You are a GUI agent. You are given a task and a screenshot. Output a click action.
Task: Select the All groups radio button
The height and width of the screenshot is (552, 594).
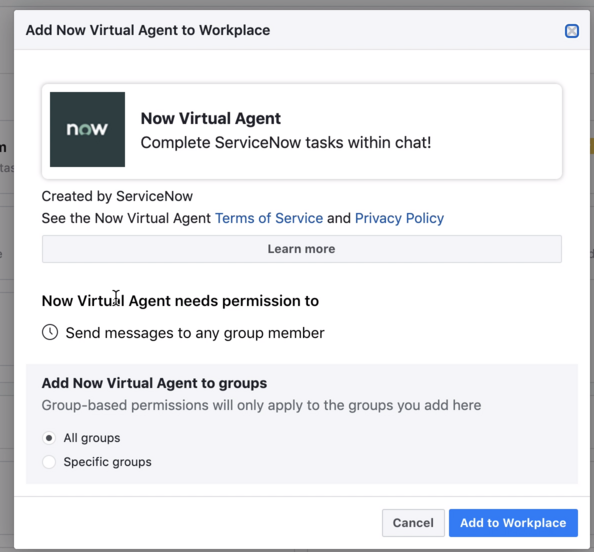tap(49, 438)
